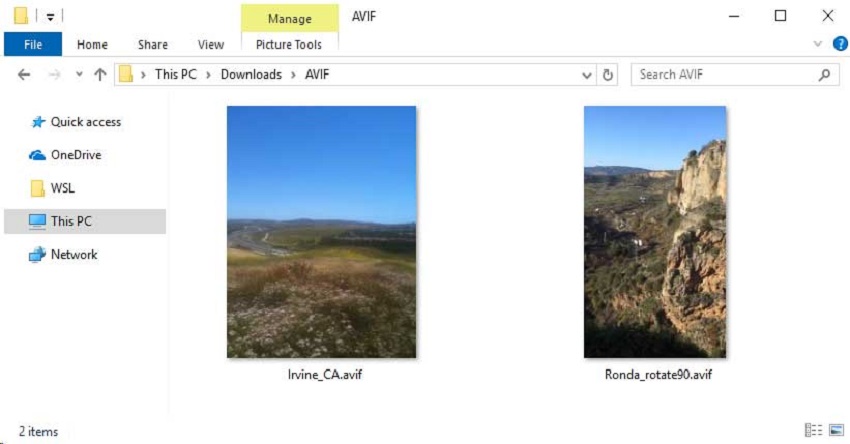Go up one folder level
The height and width of the screenshot is (444, 850).
(100, 75)
